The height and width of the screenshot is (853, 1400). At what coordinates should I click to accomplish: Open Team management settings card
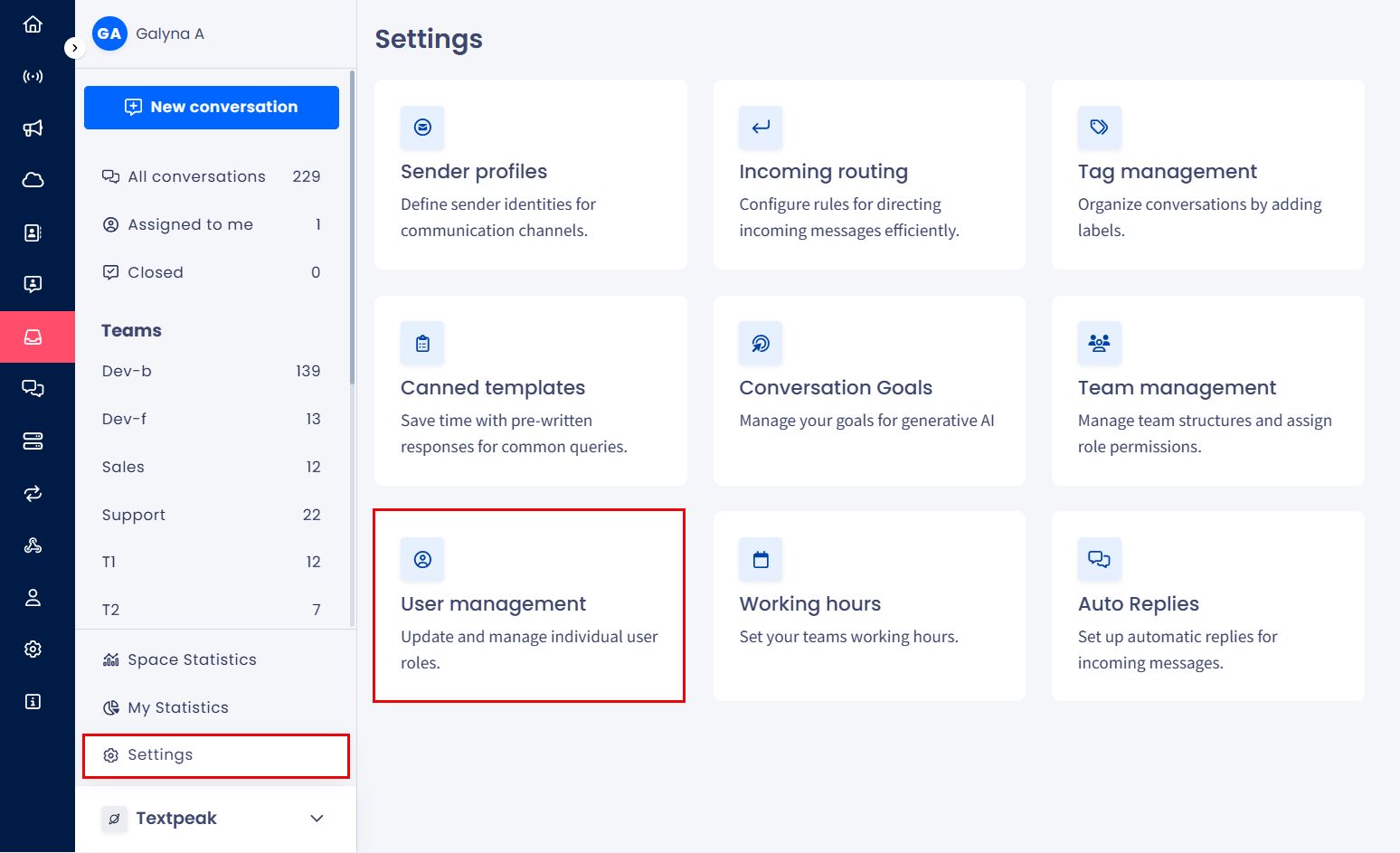[1208, 391]
